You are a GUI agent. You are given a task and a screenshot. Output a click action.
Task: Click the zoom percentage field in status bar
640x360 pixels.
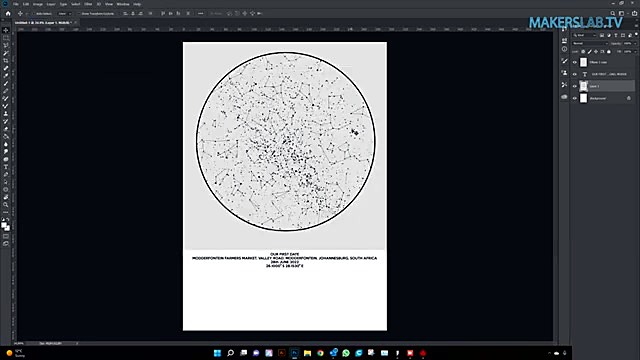coord(19,343)
